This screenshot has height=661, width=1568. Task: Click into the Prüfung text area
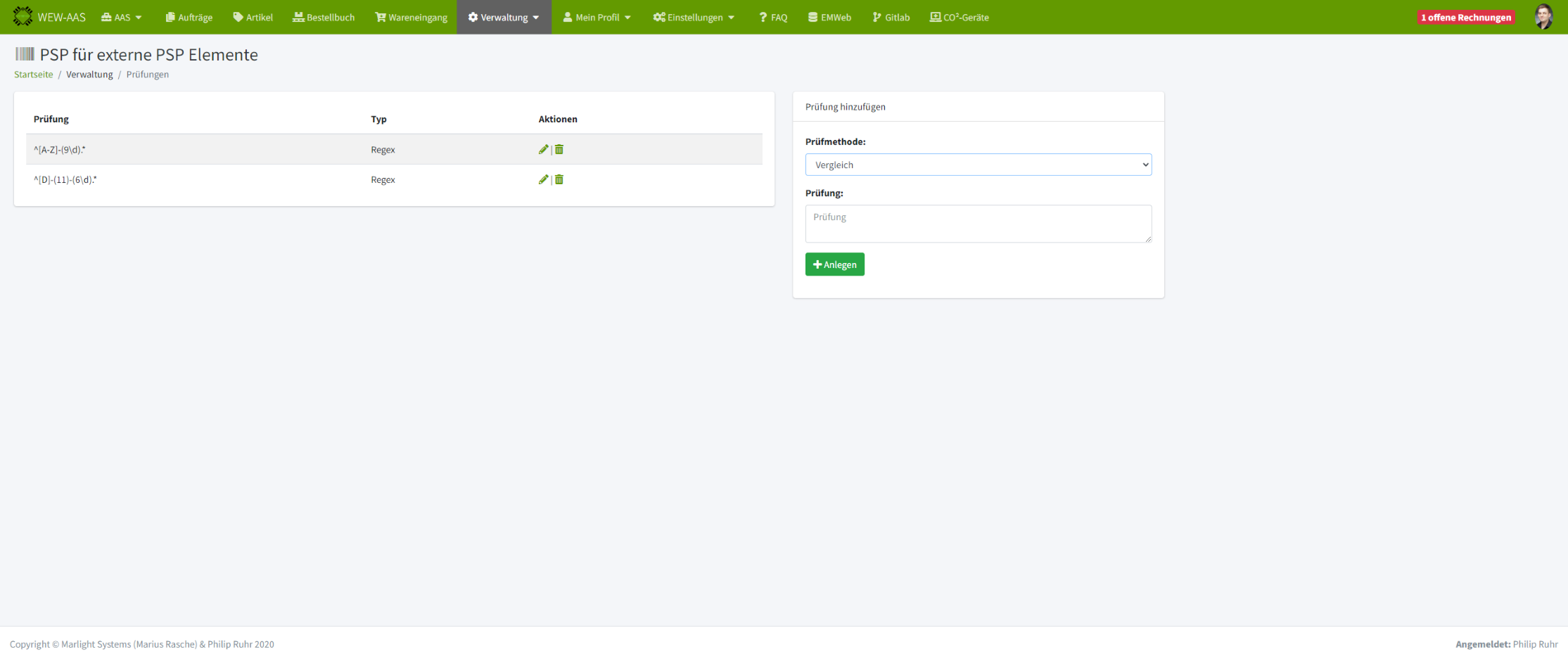[978, 224]
